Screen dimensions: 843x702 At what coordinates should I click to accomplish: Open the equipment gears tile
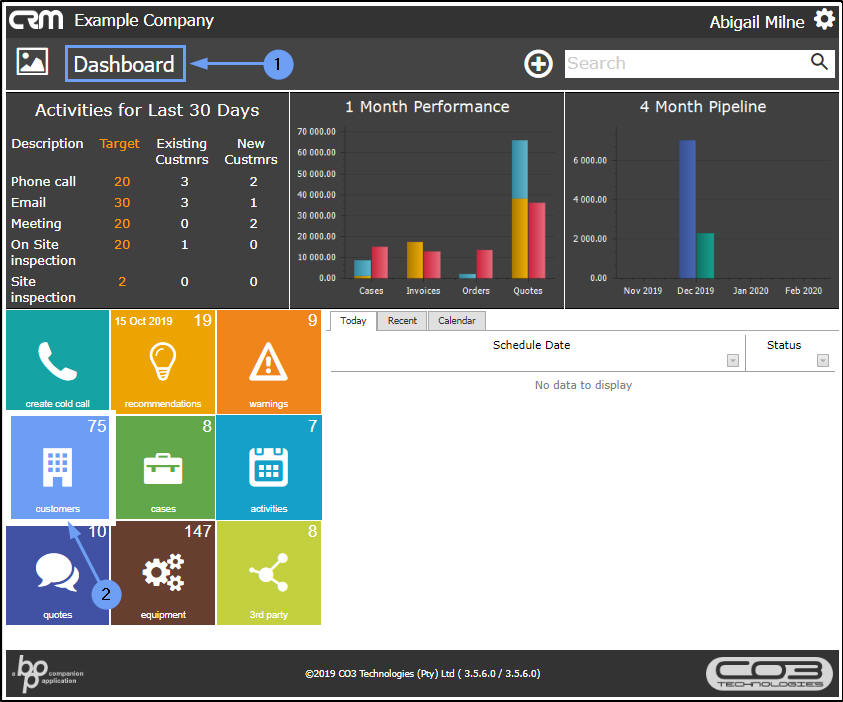pos(162,573)
